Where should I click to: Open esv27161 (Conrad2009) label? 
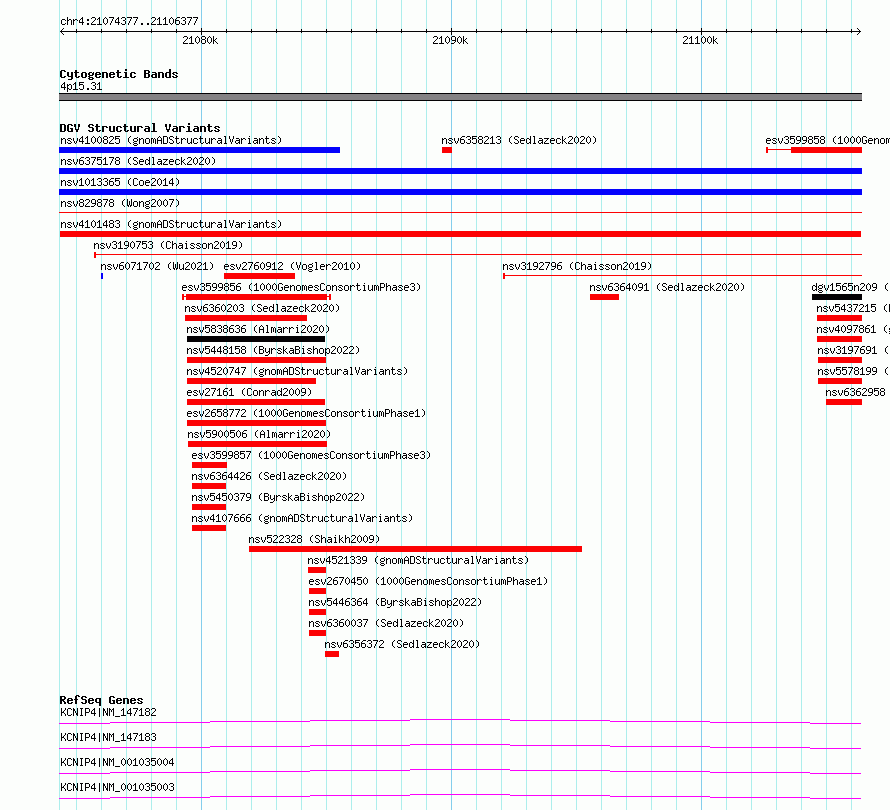(249, 392)
